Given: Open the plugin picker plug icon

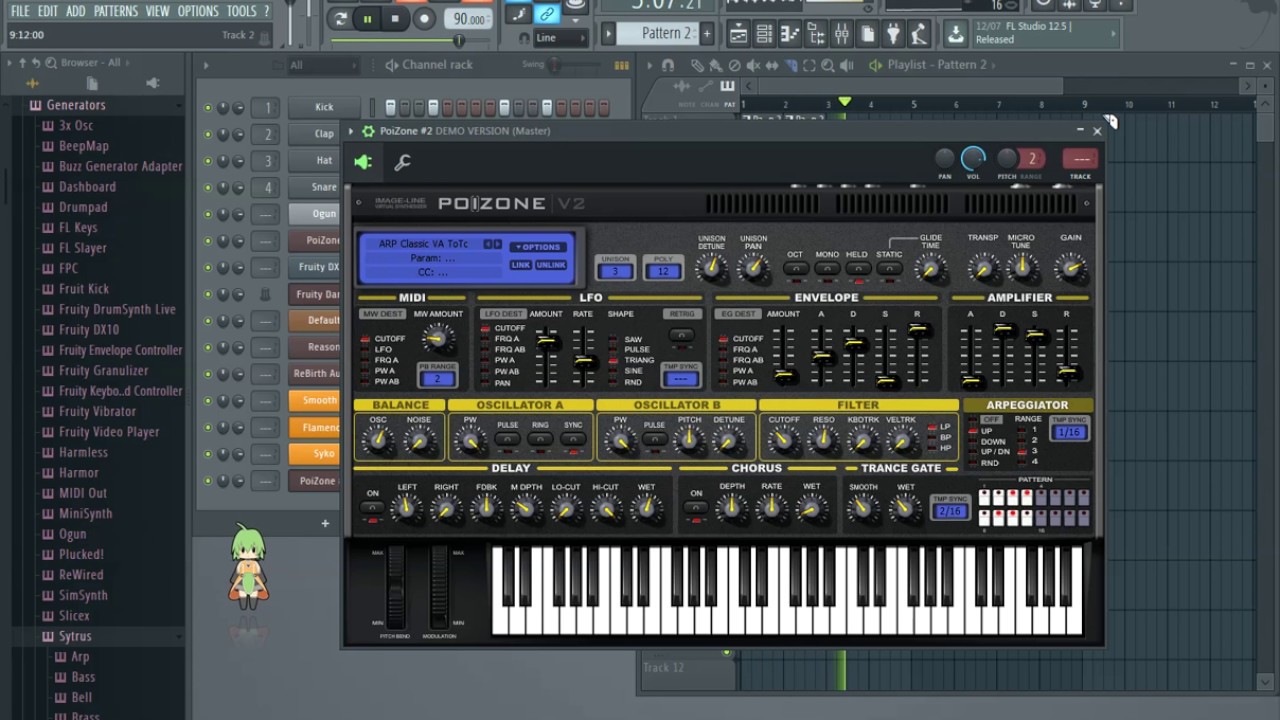Looking at the screenshot, I should 893,35.
